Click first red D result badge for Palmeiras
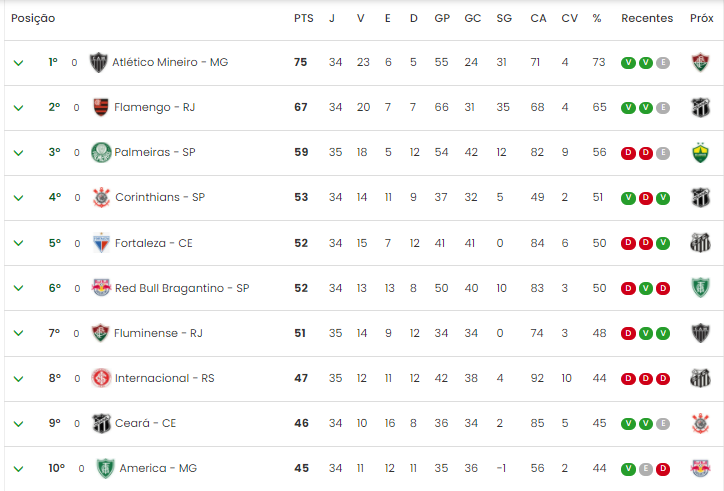 628,153
